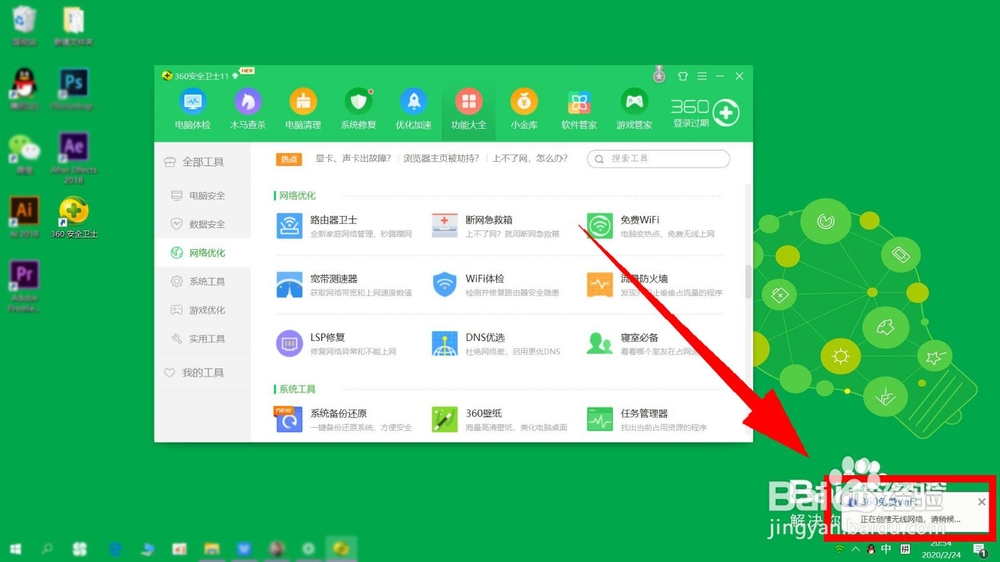Click the 360 login plus icon

coord(726,113)
